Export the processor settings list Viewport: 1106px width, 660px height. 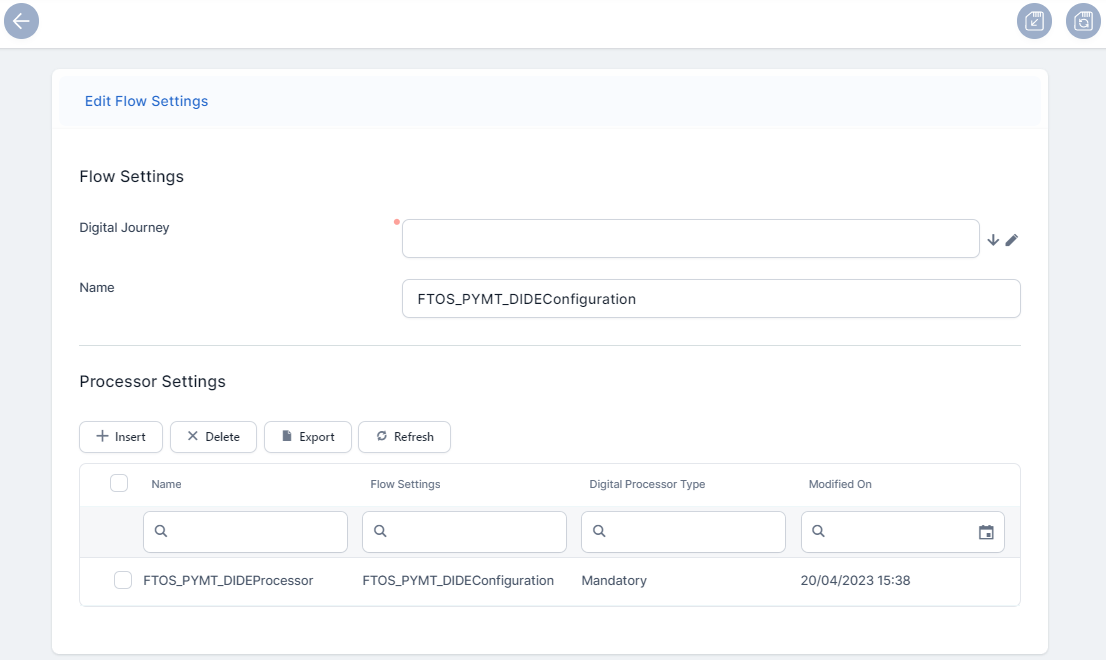[307, 437]
